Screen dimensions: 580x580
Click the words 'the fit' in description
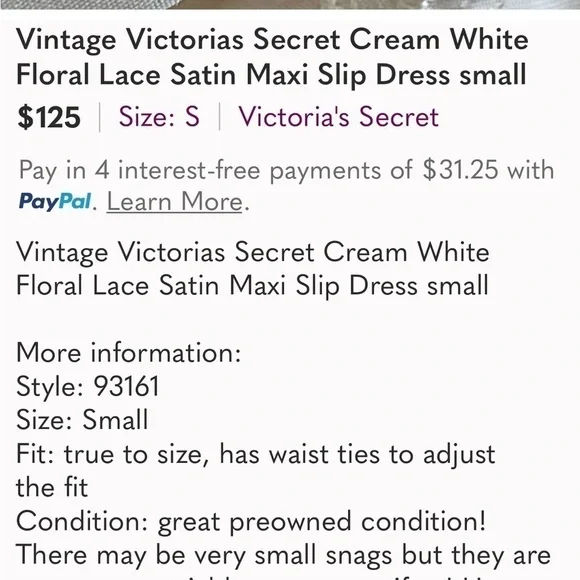52,488
